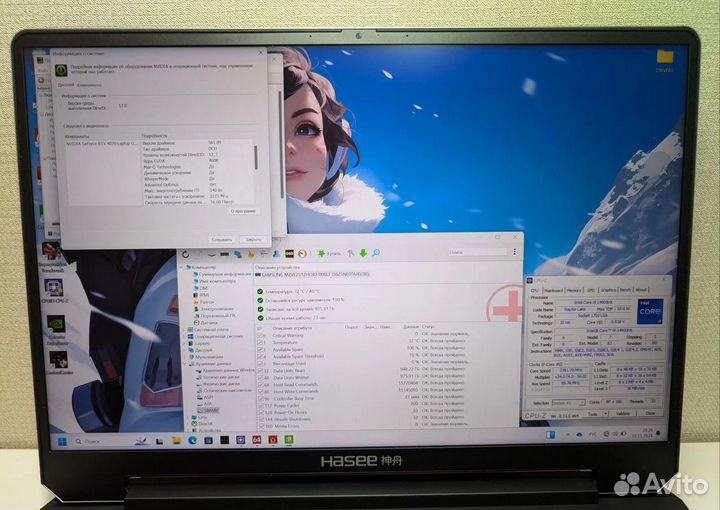720x510 pixels.
Task: Click the magnifier search icon in AIDA64 toolbar
Action: tap(377, 253)
